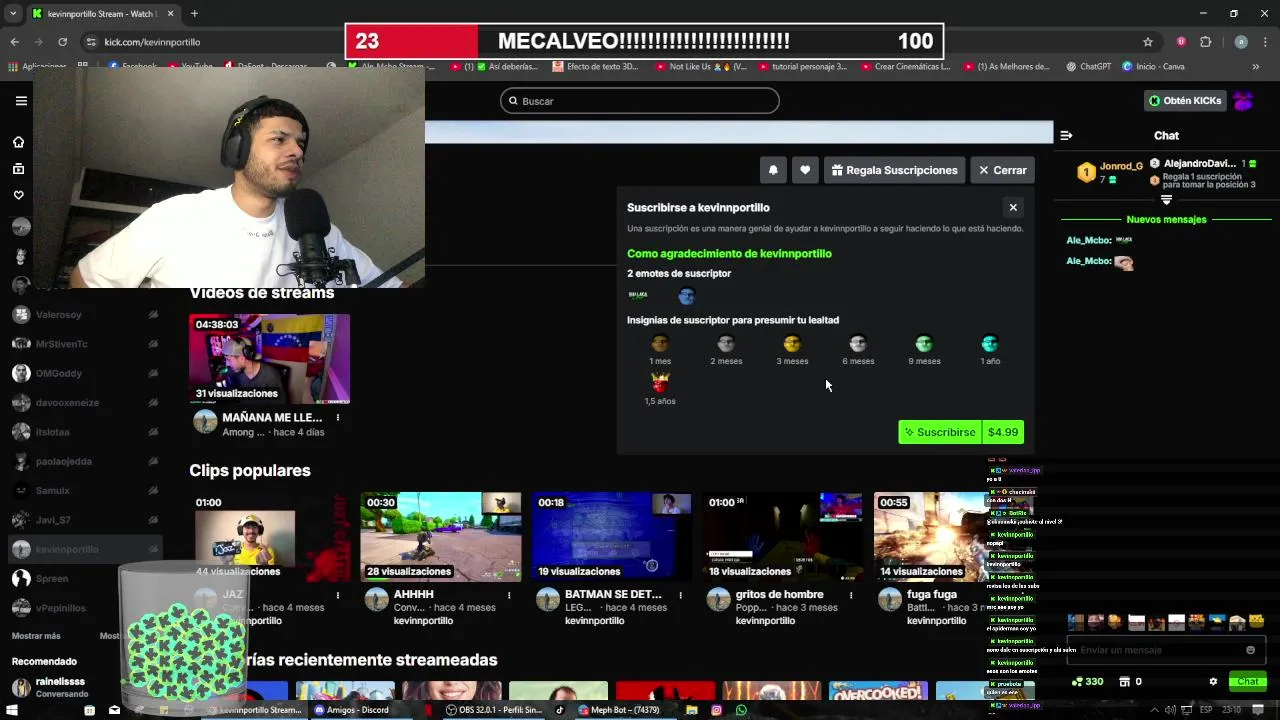The width and height of the screenshot is (1280, 720).
Task: Open a new browser tab
Action: click(x=194, y=14)
